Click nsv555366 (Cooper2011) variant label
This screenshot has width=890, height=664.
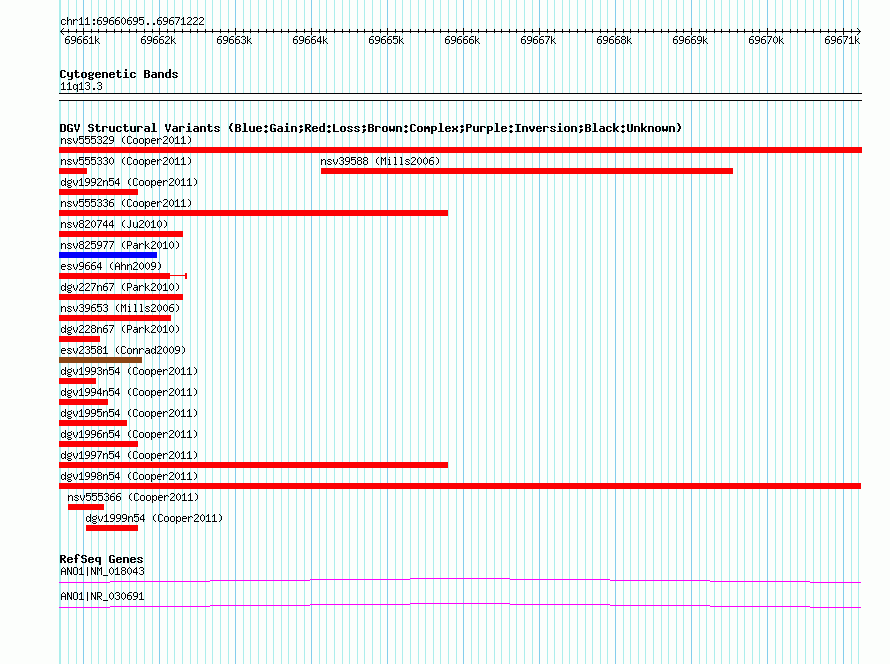tap(133, 497)
